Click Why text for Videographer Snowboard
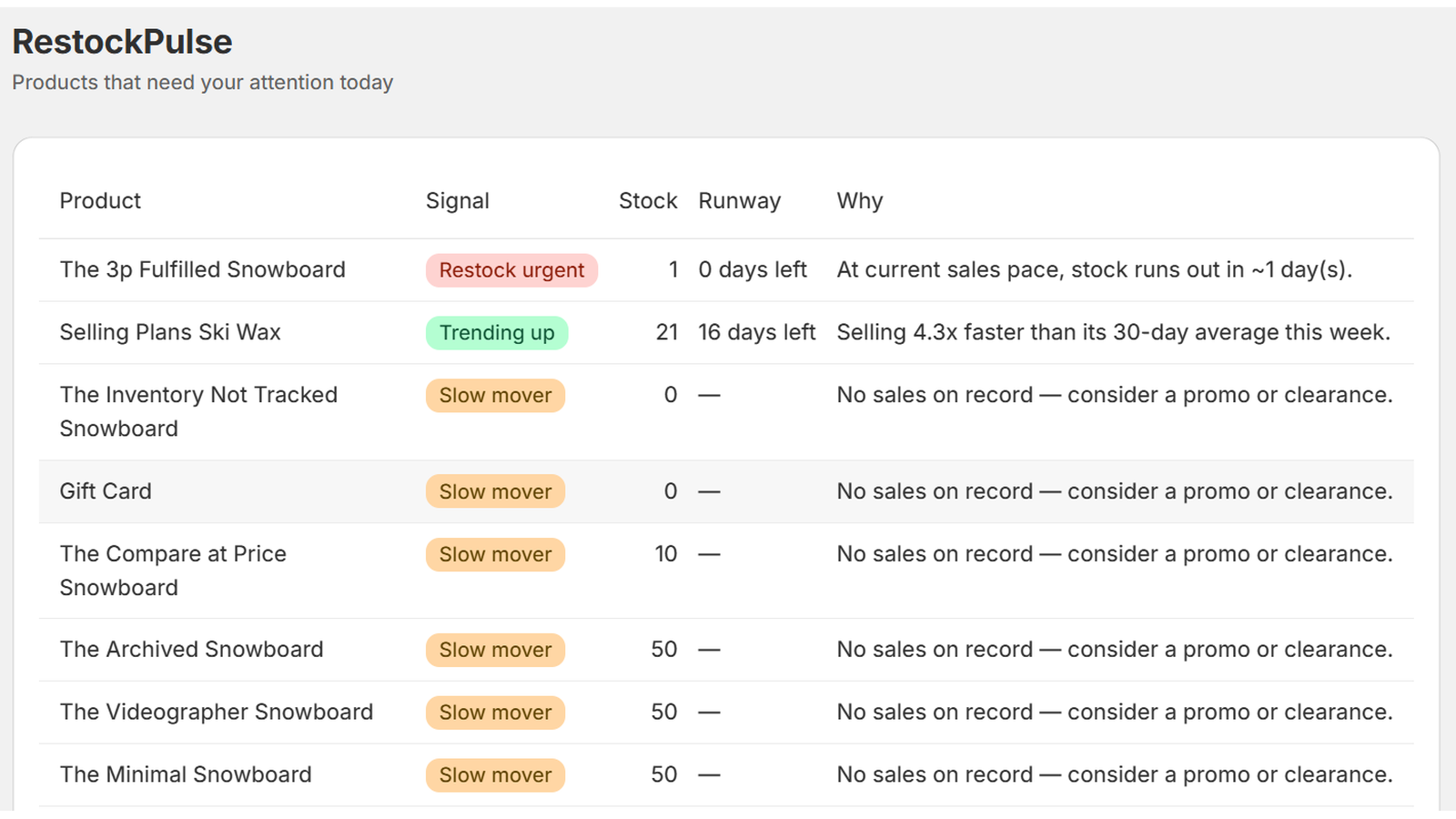The image size is (1456, 819). pos(1115,713)
